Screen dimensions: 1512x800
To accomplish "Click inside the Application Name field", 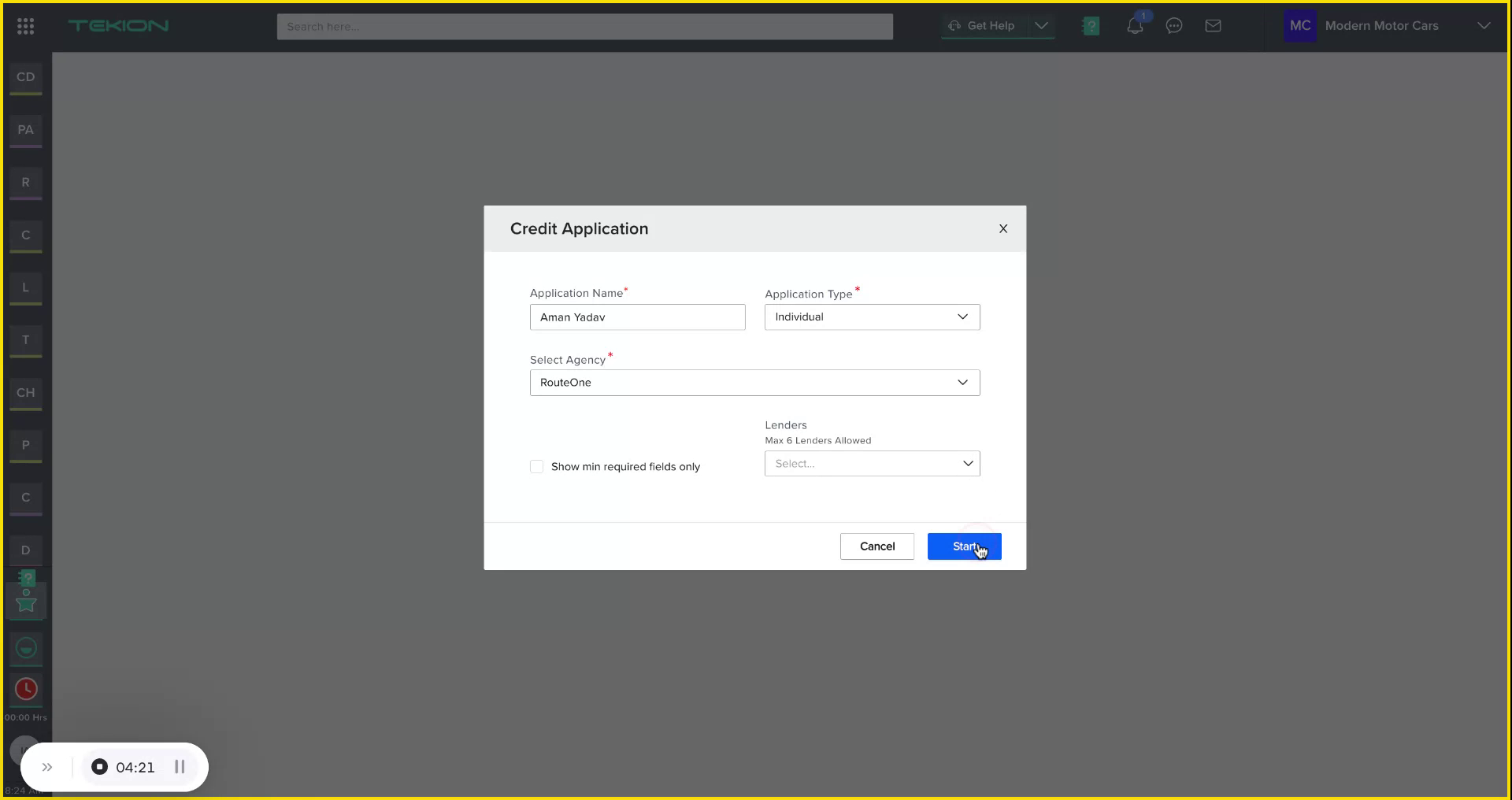I will click(x=637, y=317).
